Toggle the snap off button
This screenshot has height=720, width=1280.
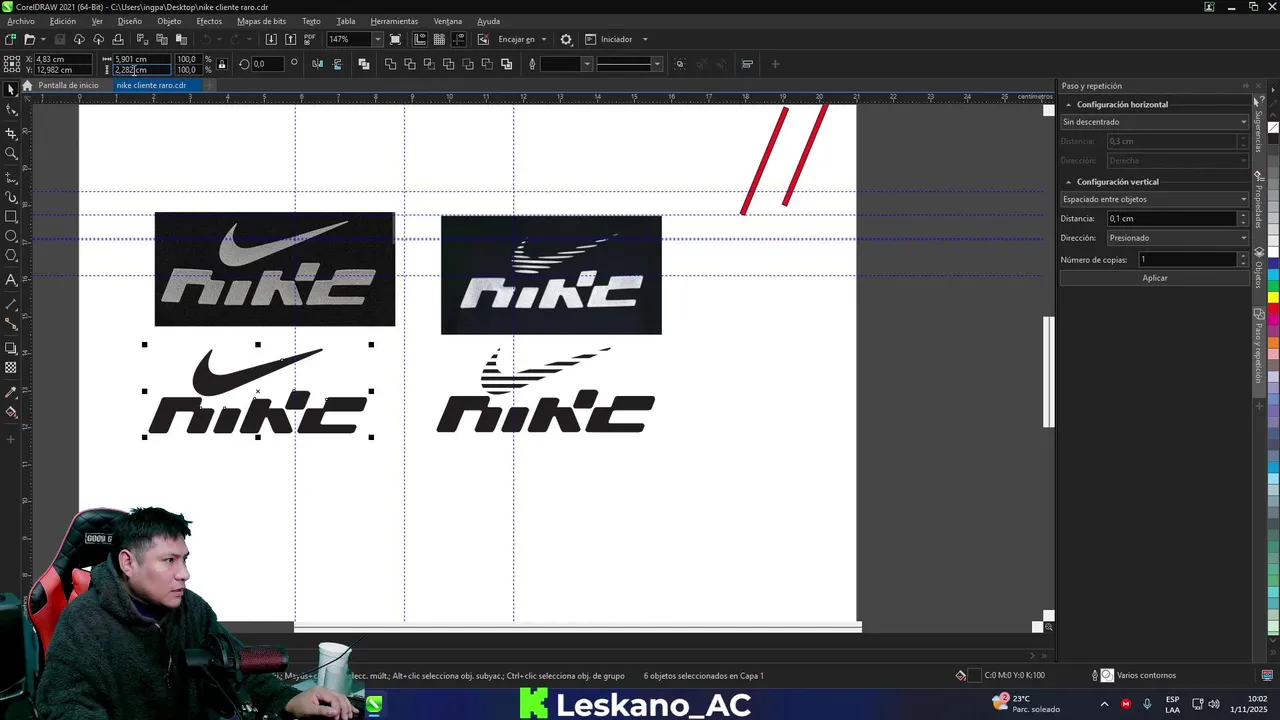coord(483,39)
